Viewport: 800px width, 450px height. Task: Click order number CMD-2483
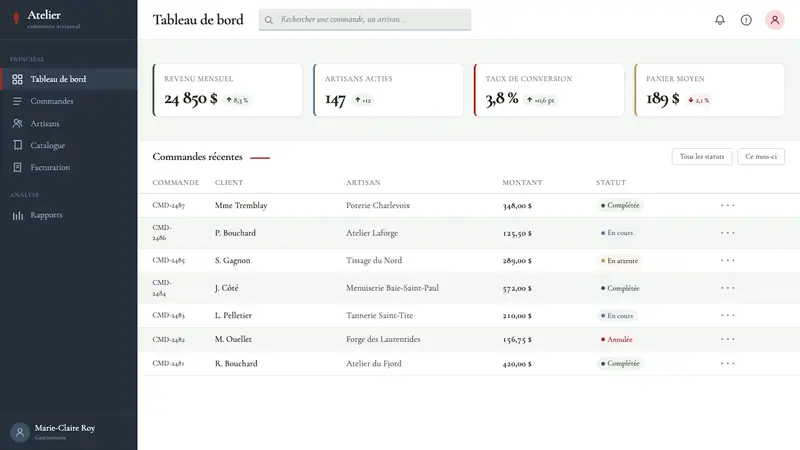pos(168,315)
